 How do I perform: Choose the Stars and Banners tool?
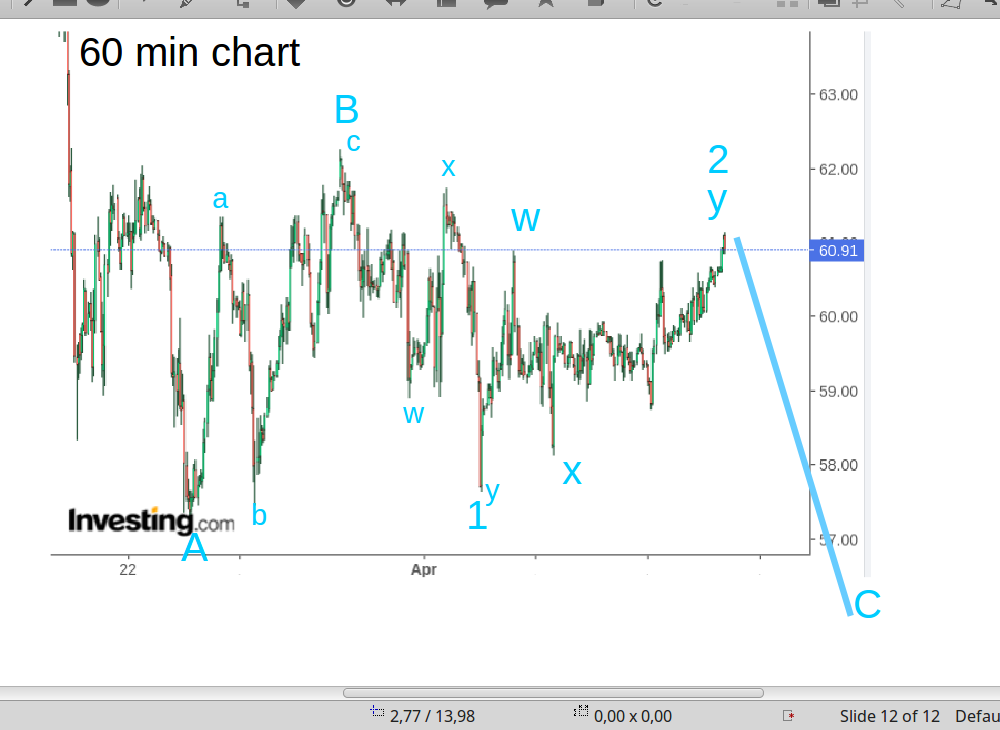pyautogui.click(x=546, y=3)
